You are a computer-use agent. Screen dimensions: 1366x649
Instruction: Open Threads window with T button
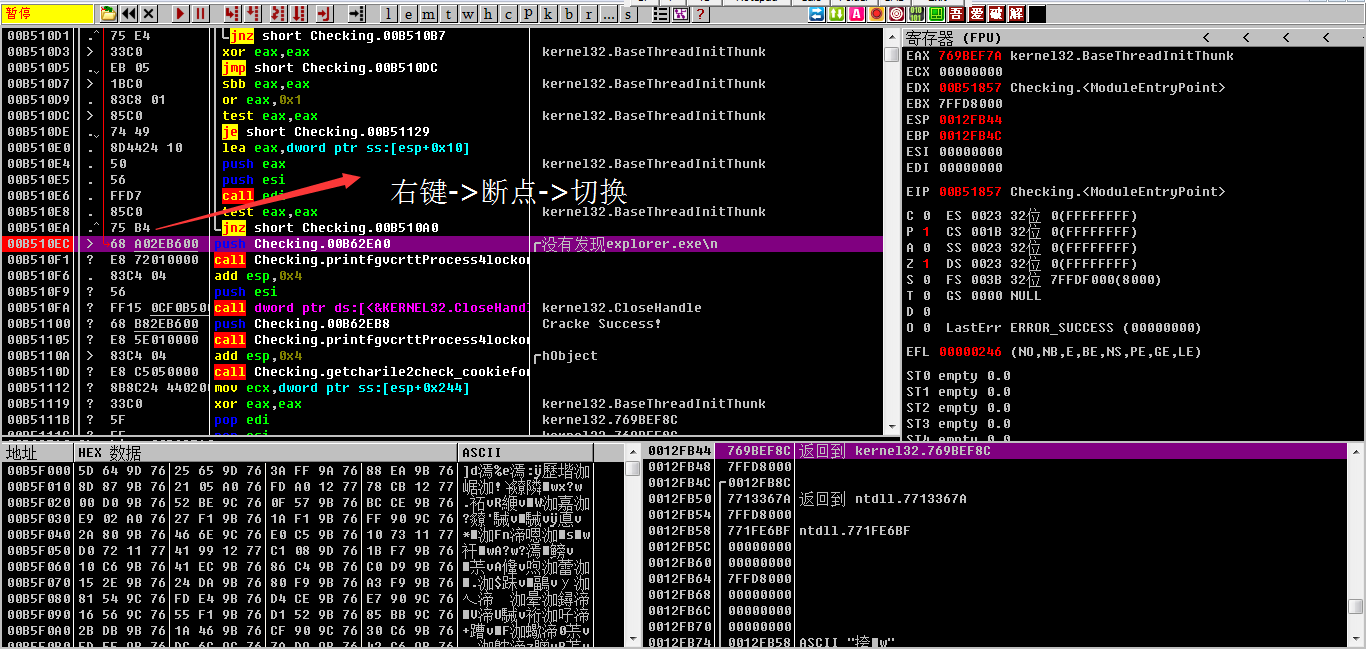click(x=448, y=14)
